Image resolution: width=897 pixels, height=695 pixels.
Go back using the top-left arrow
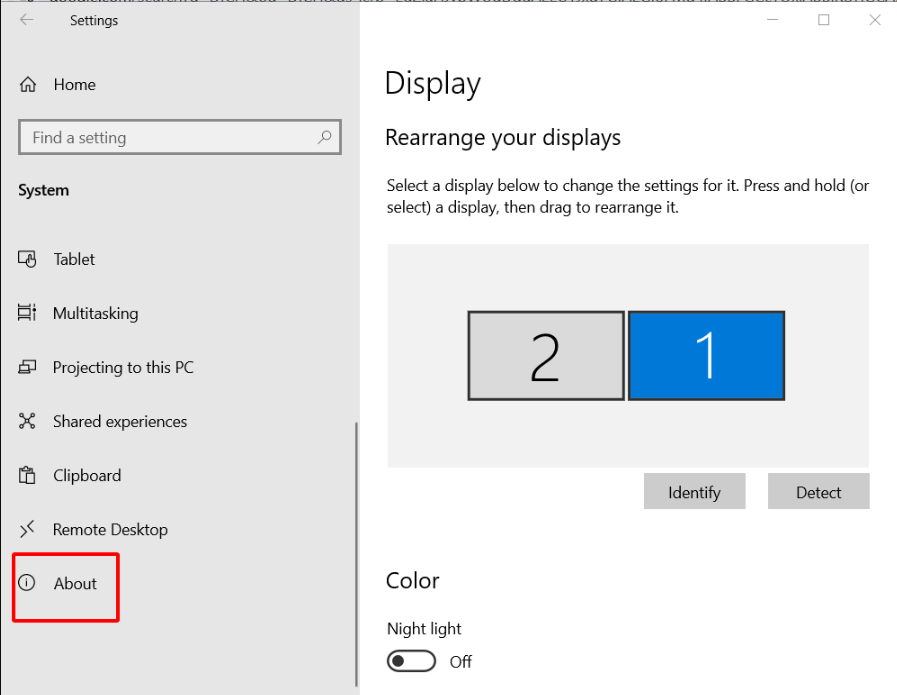(26, 20)
